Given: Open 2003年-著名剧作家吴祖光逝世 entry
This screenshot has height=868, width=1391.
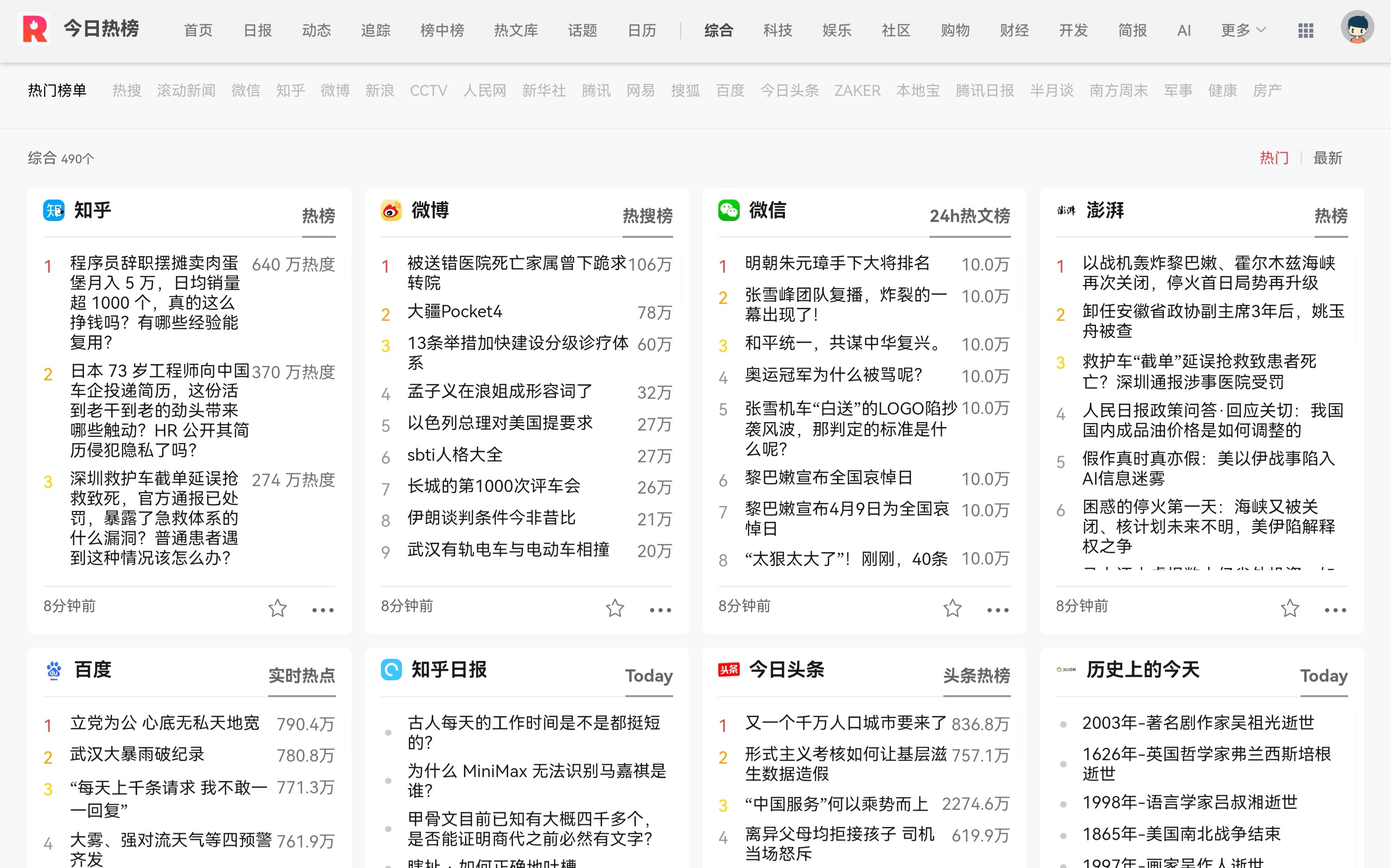Looking at the screenshot, I should (1198, 722).
